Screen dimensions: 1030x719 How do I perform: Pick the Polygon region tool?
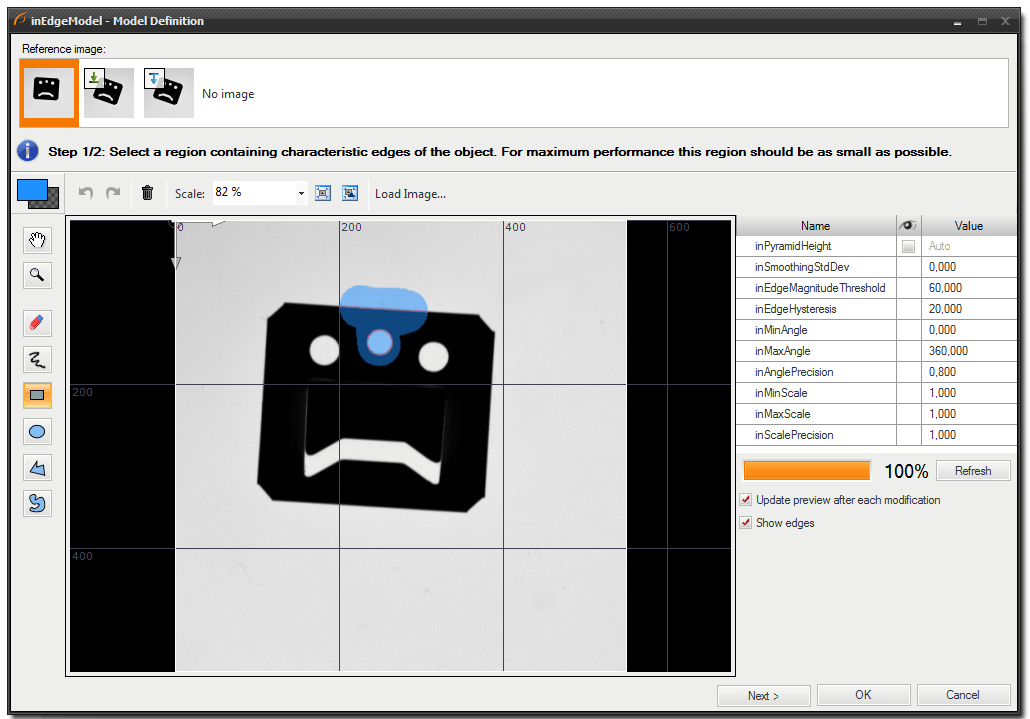(37, 467)
